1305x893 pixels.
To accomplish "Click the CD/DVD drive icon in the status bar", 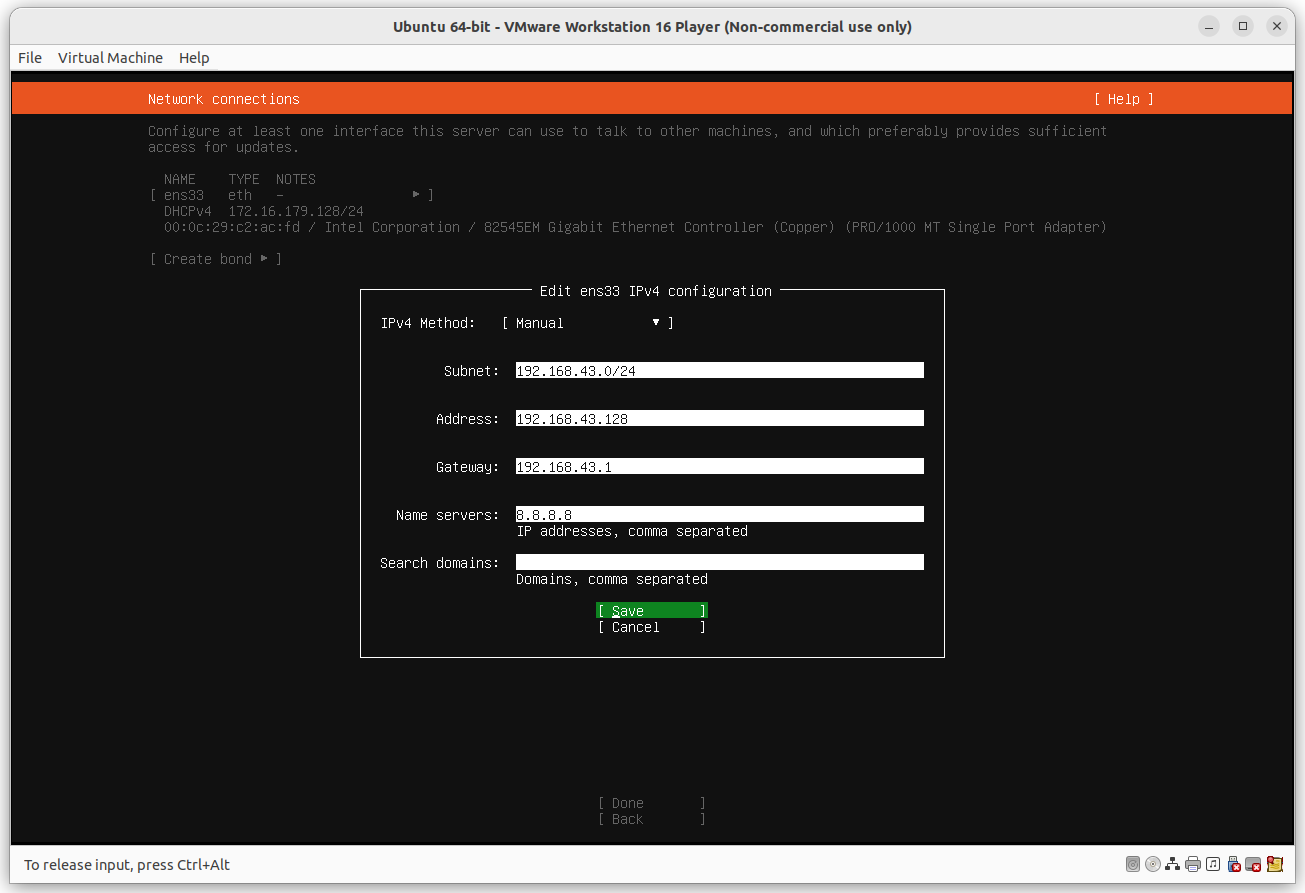I will point(1152,864).
